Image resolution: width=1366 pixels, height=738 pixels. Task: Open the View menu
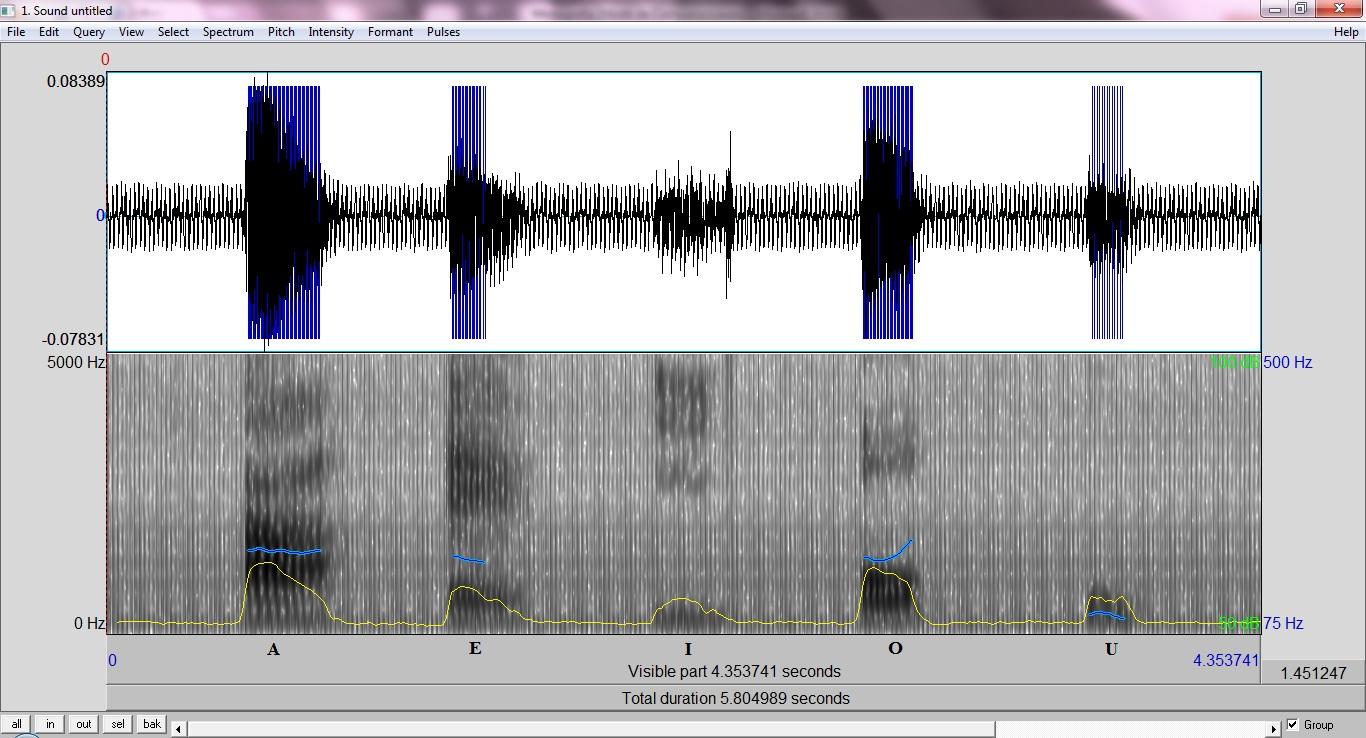[x=131, y=32]
